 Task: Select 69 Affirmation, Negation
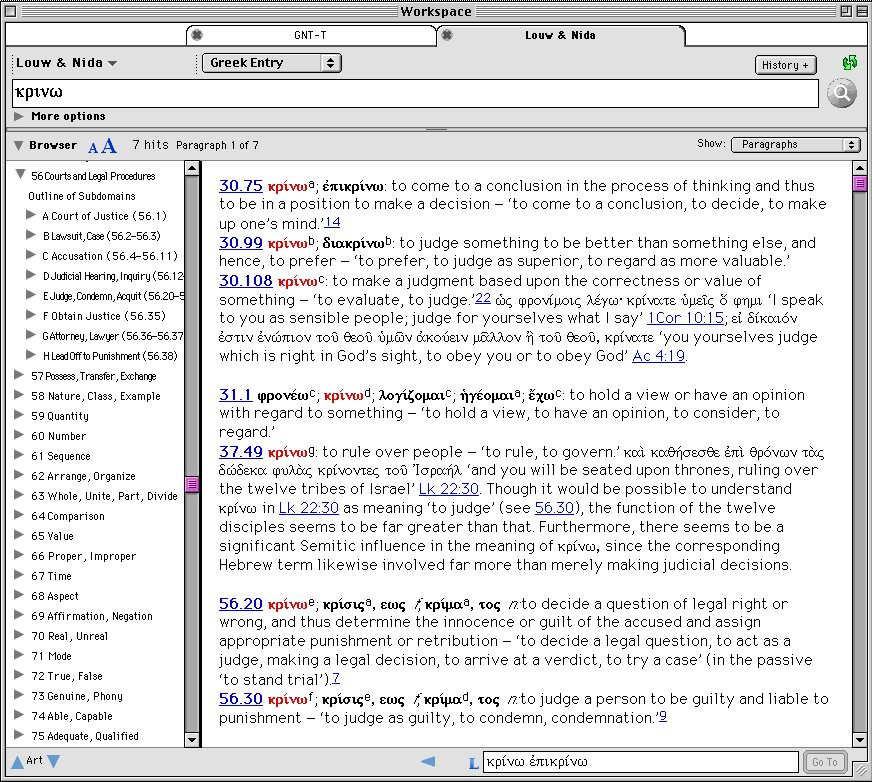pyautogui.click(x=92, y=616)
